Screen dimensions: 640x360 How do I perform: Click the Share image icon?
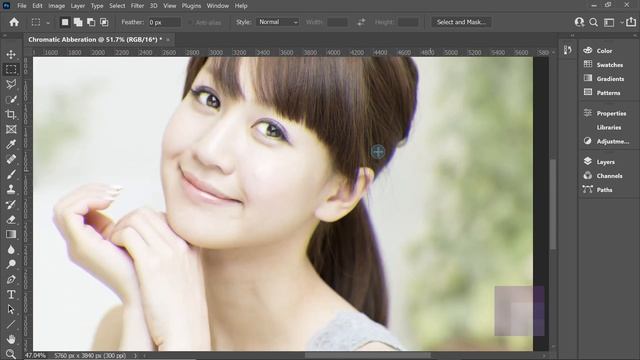click(631, 22)
